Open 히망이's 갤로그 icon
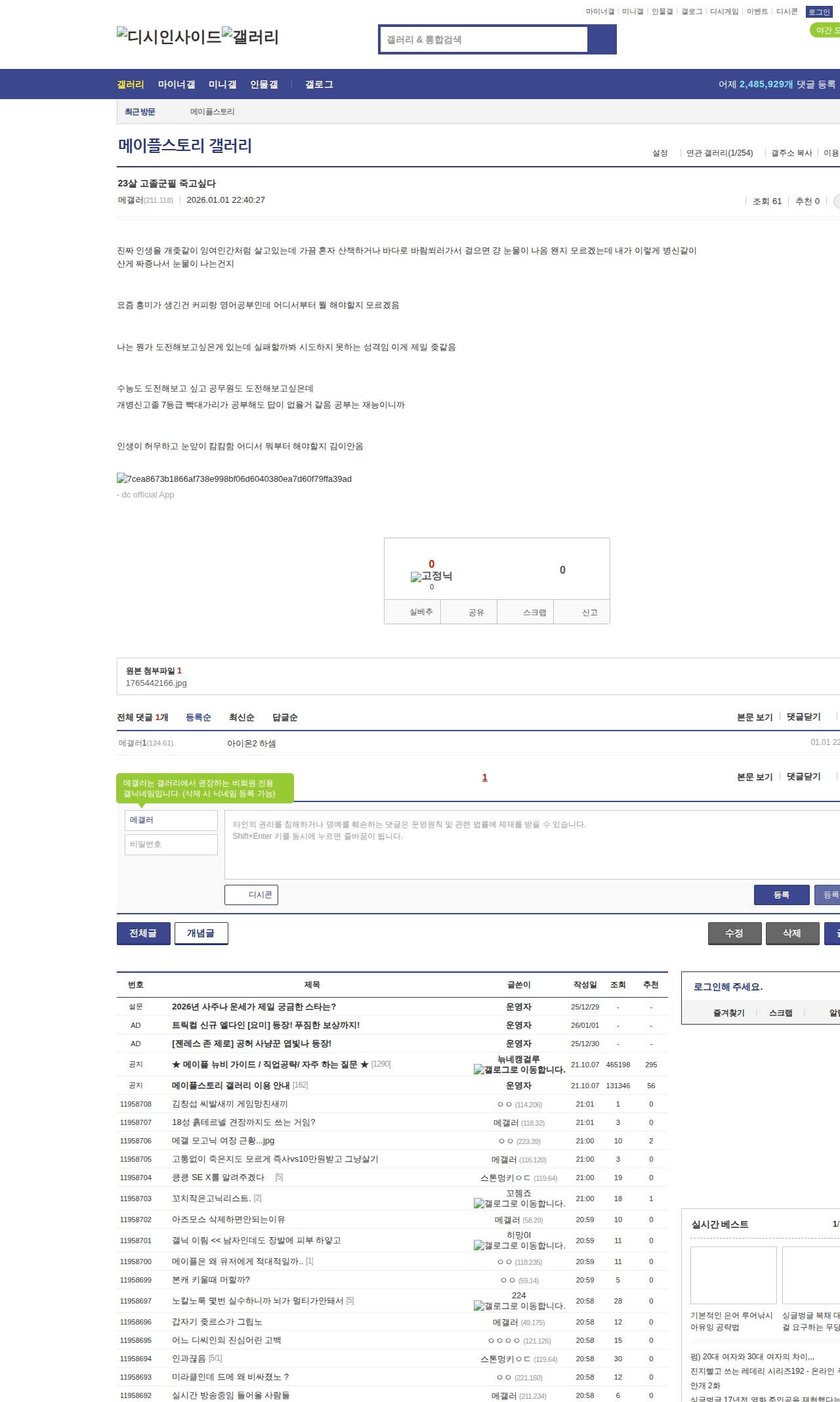 click(x=519, y=1245)
